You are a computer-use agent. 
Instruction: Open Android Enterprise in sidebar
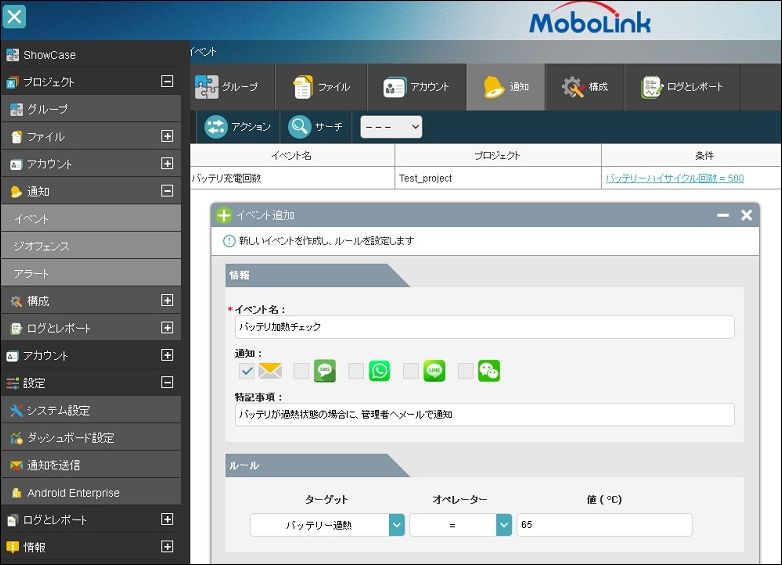pyautogui.click(x=73, y=493)
